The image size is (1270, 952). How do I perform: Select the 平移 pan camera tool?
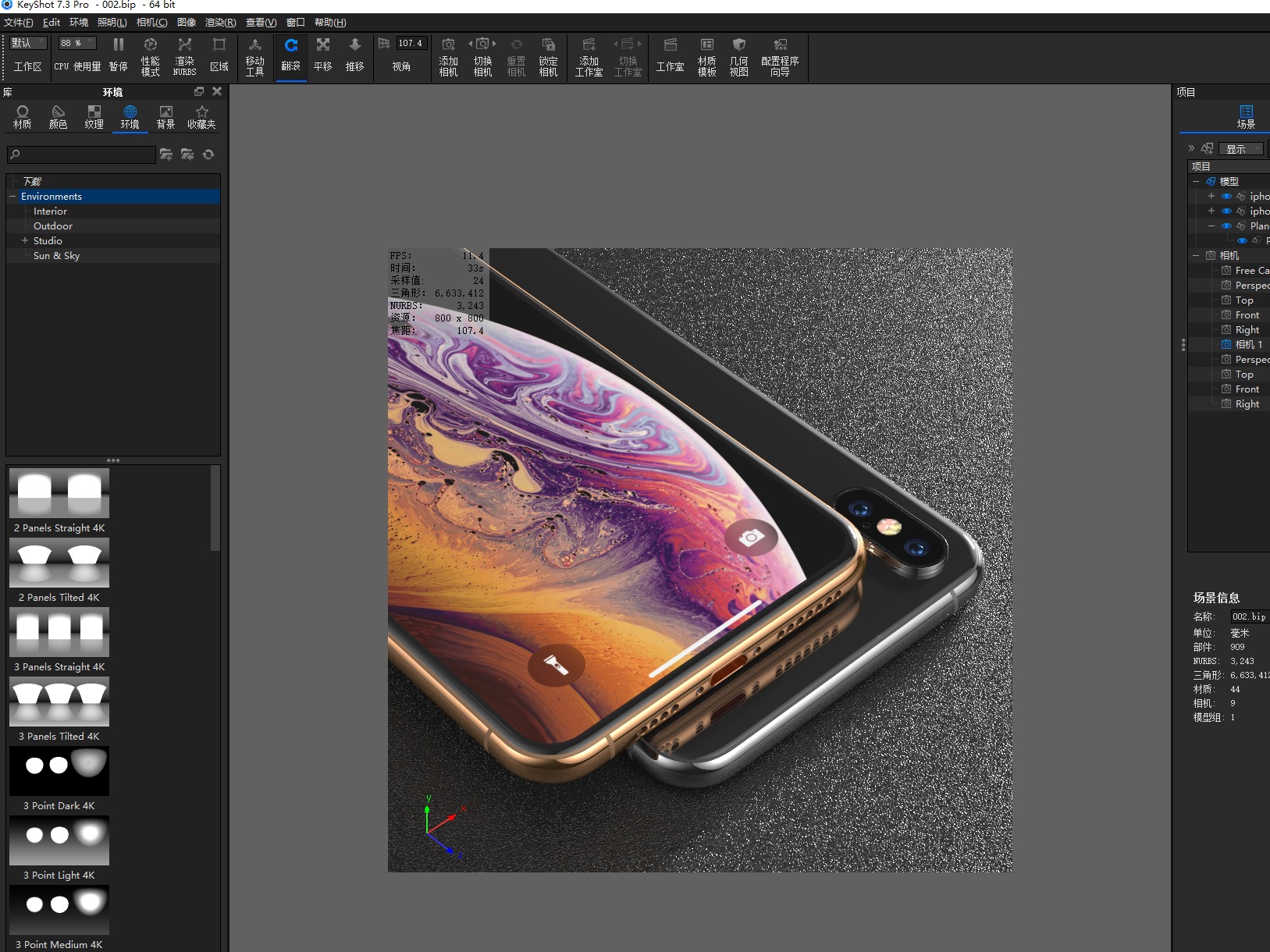pos(322,55)
